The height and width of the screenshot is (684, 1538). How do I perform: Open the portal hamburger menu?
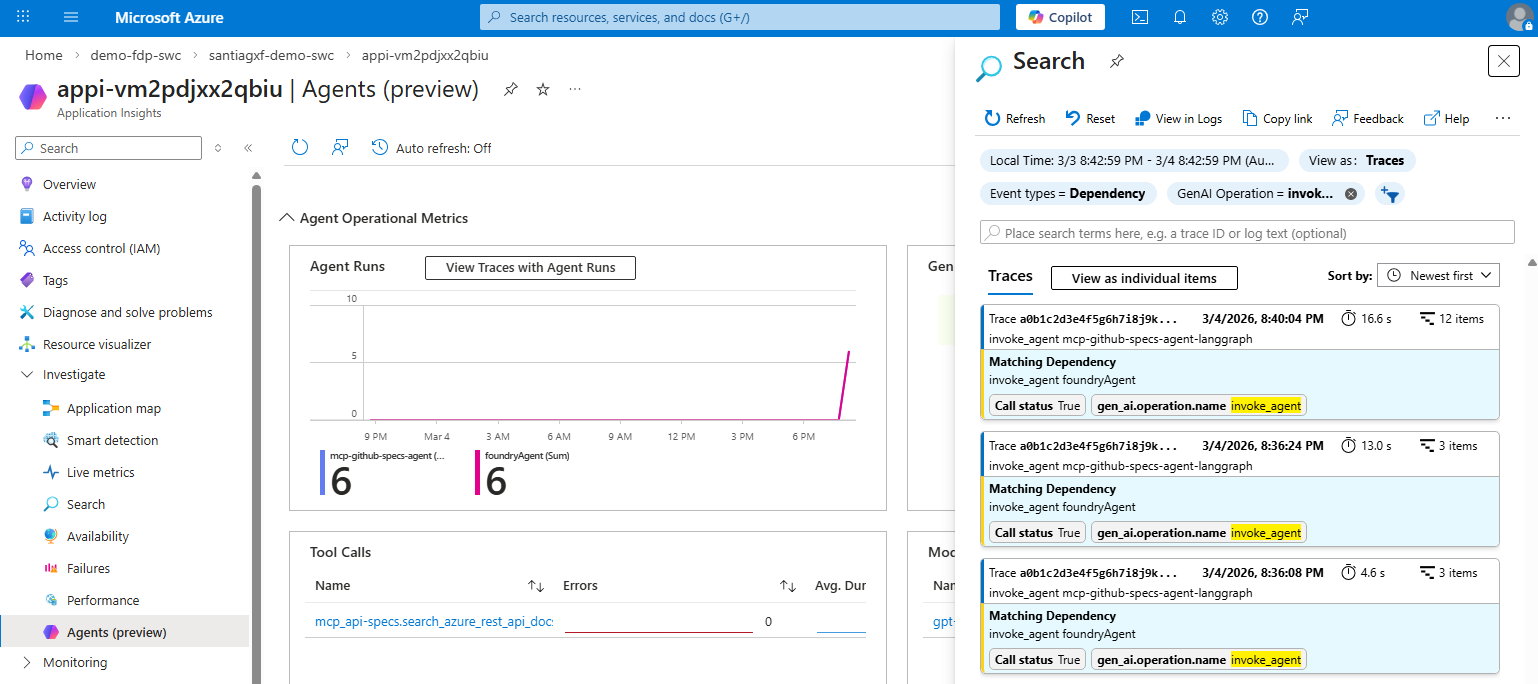71,17
